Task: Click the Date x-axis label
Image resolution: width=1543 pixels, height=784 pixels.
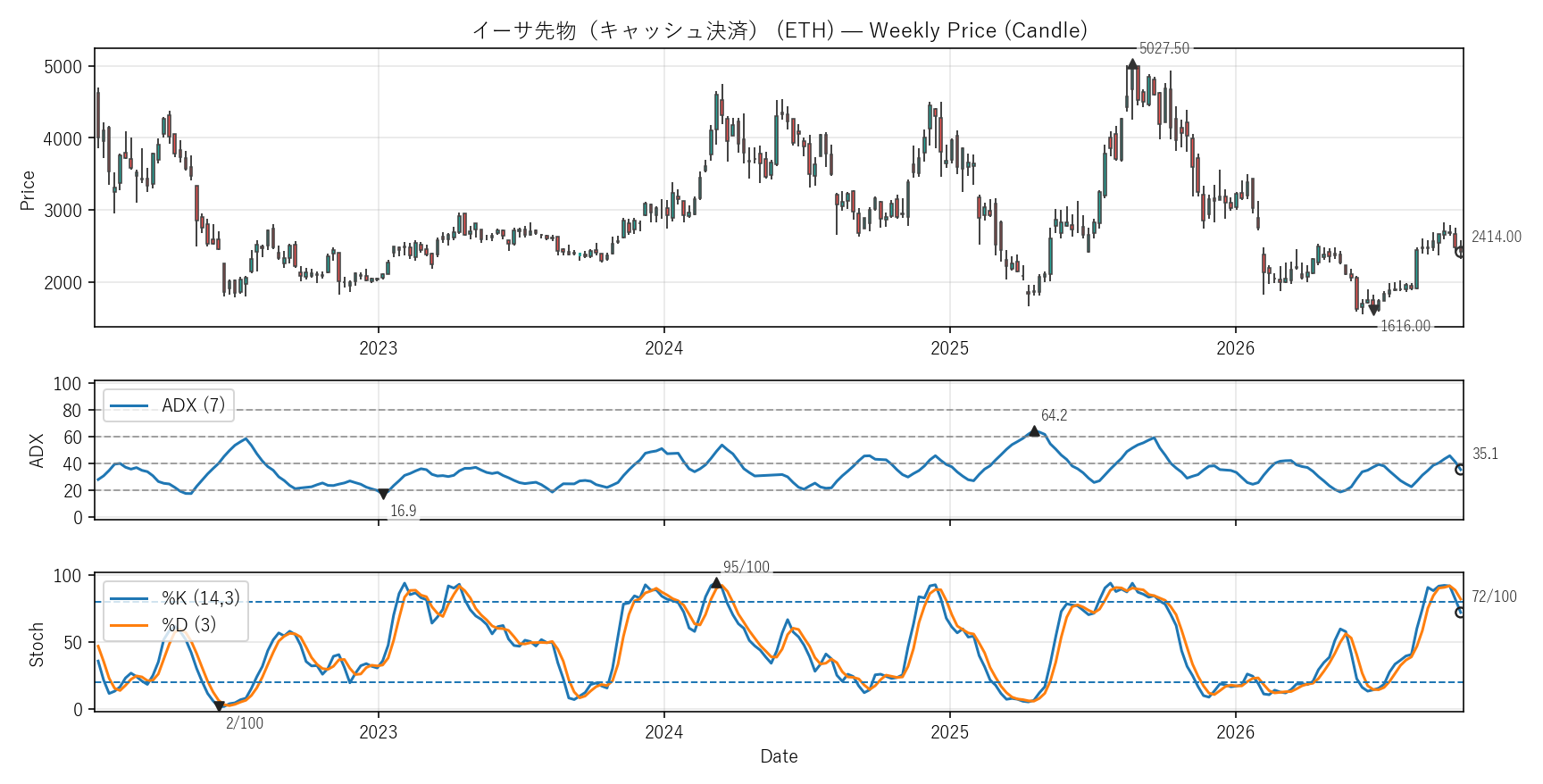Action: [x=780, y=756]
